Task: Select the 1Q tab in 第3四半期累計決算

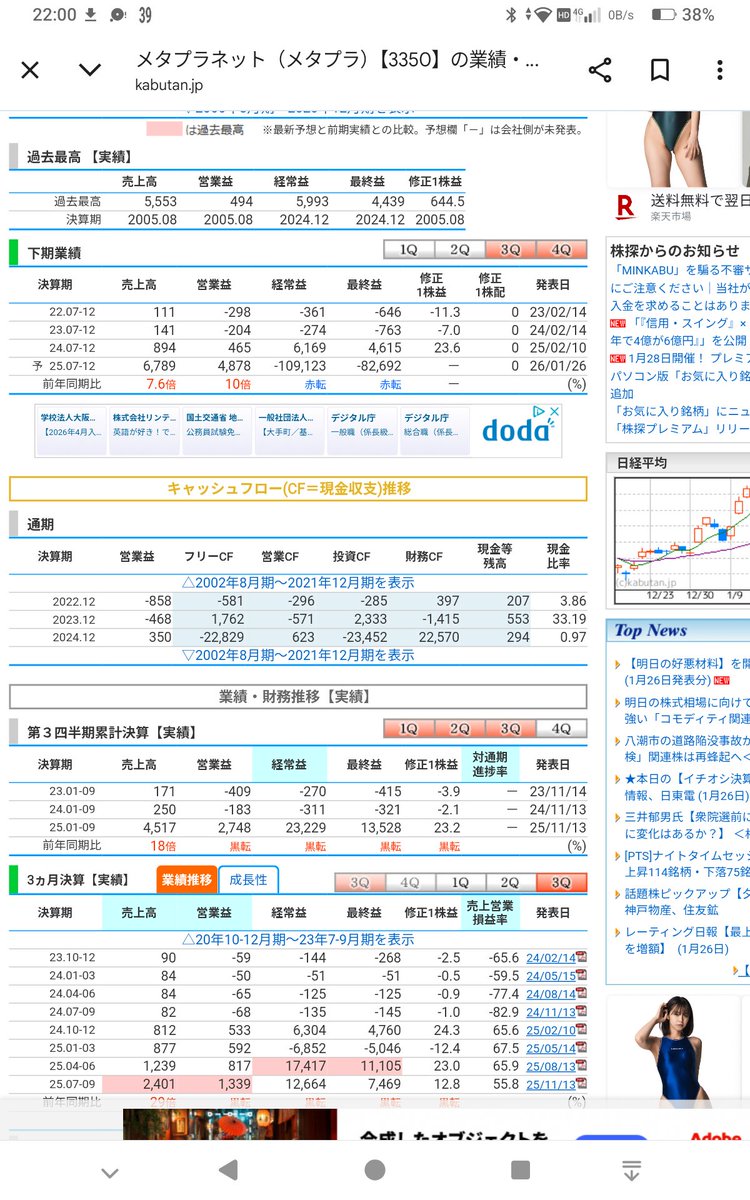Action: [x=409, y=729]
